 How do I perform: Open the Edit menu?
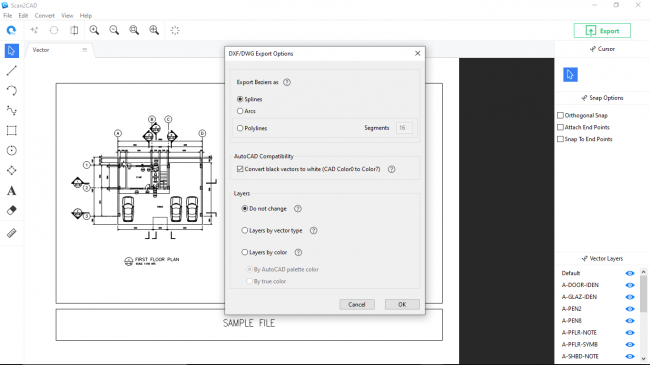pos(23,16)
